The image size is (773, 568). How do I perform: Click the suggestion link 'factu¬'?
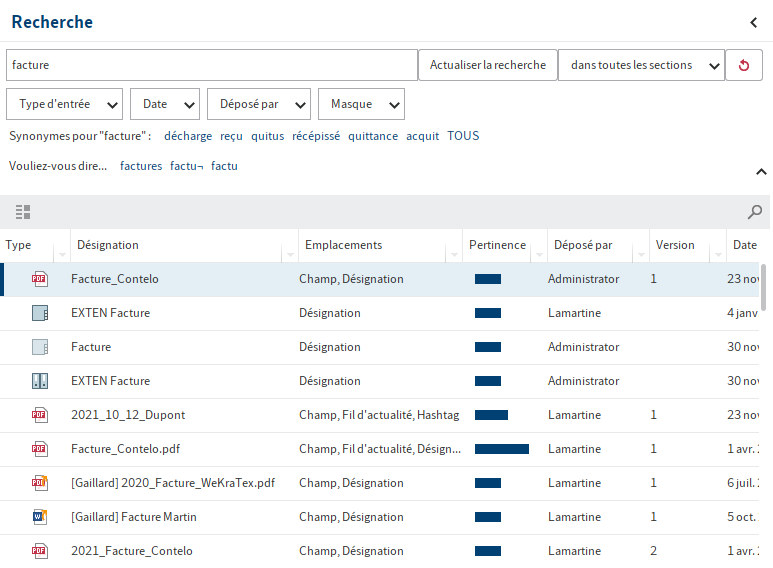click(x=186, y=166)
